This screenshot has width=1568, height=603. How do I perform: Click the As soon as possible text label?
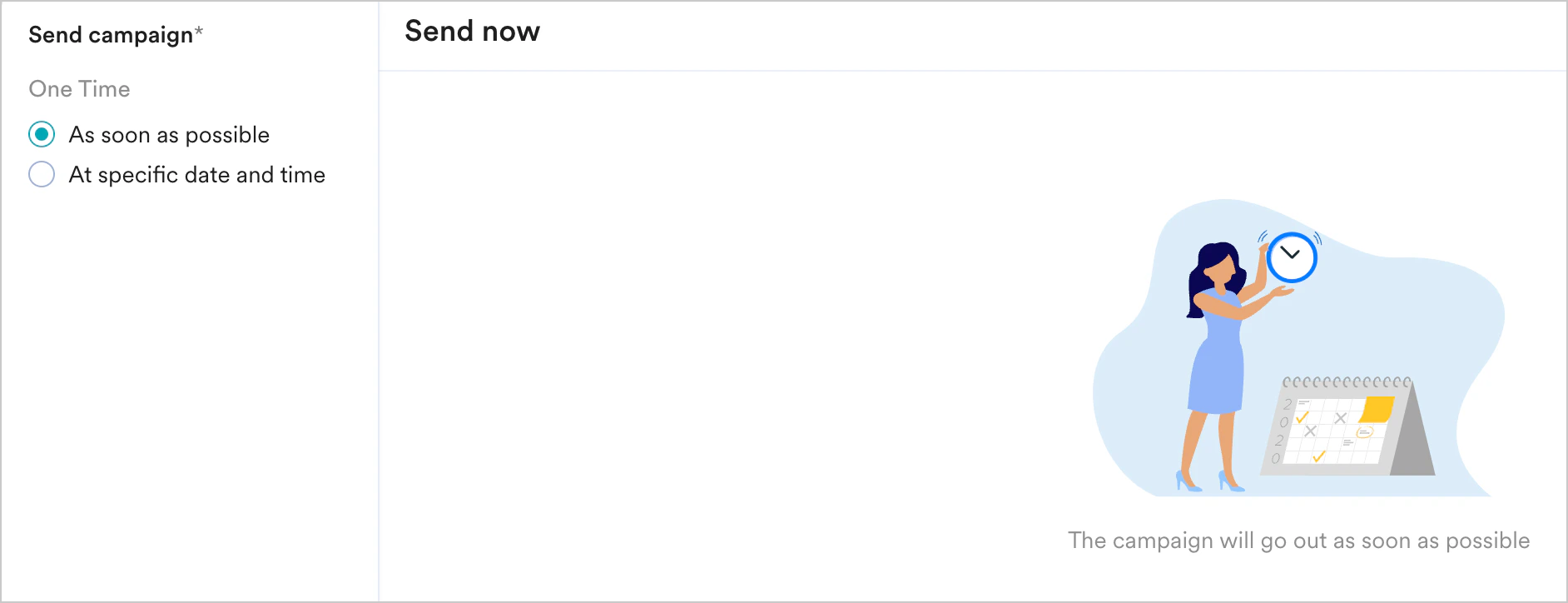169,134
